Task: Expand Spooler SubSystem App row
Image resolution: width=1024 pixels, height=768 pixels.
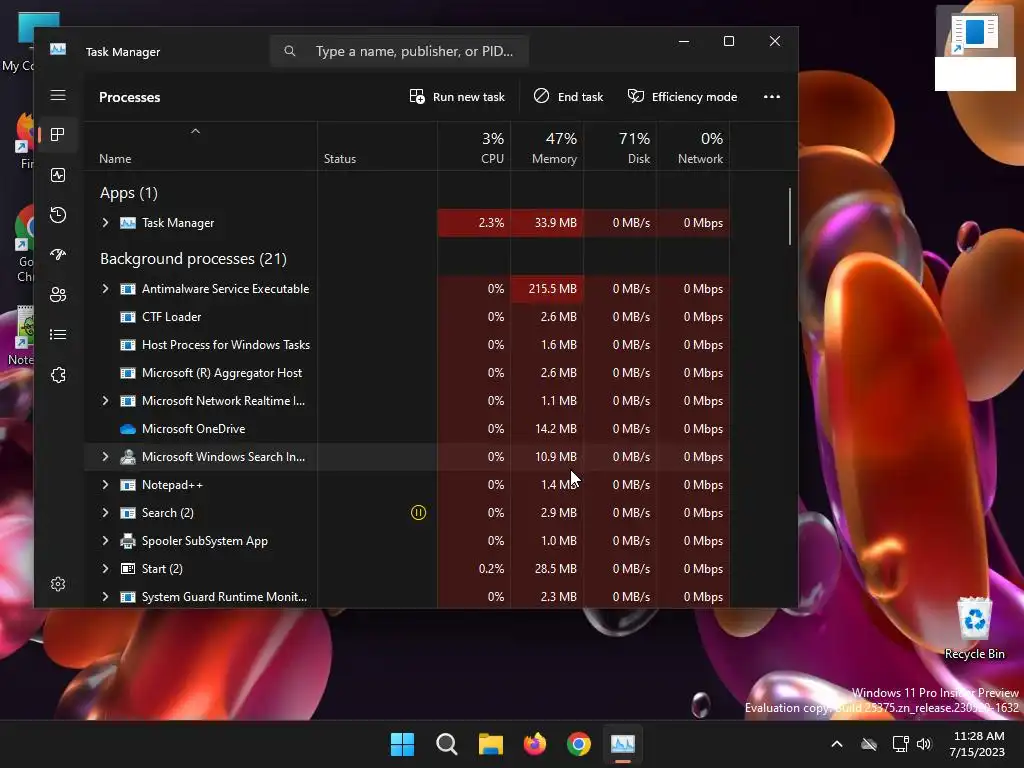Action: 105,541
